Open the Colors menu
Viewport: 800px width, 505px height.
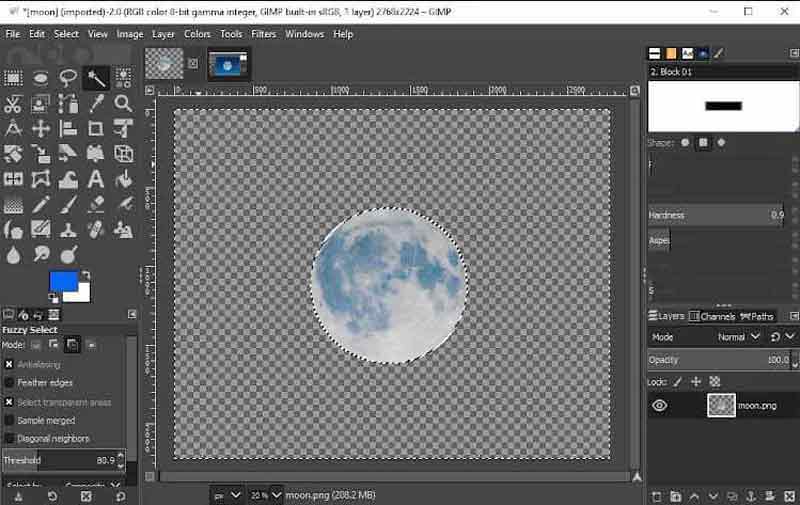point(197,34)
